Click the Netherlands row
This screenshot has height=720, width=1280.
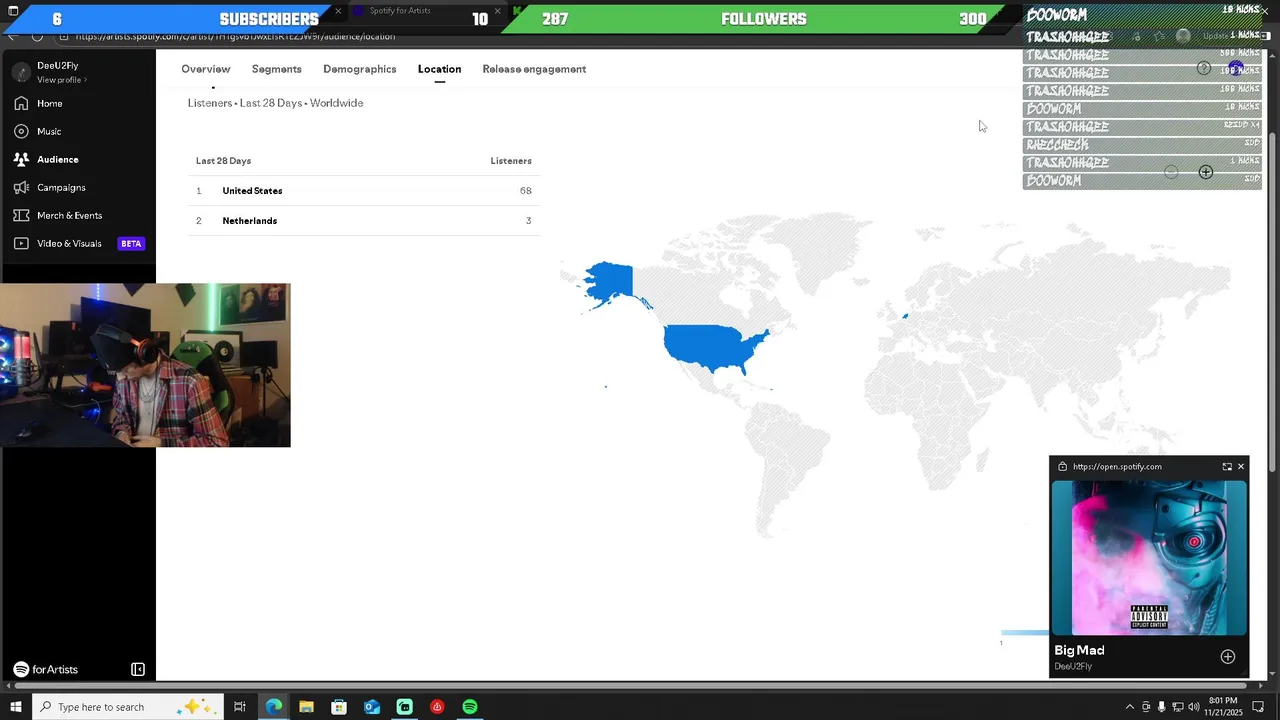(x=364, y=221)
